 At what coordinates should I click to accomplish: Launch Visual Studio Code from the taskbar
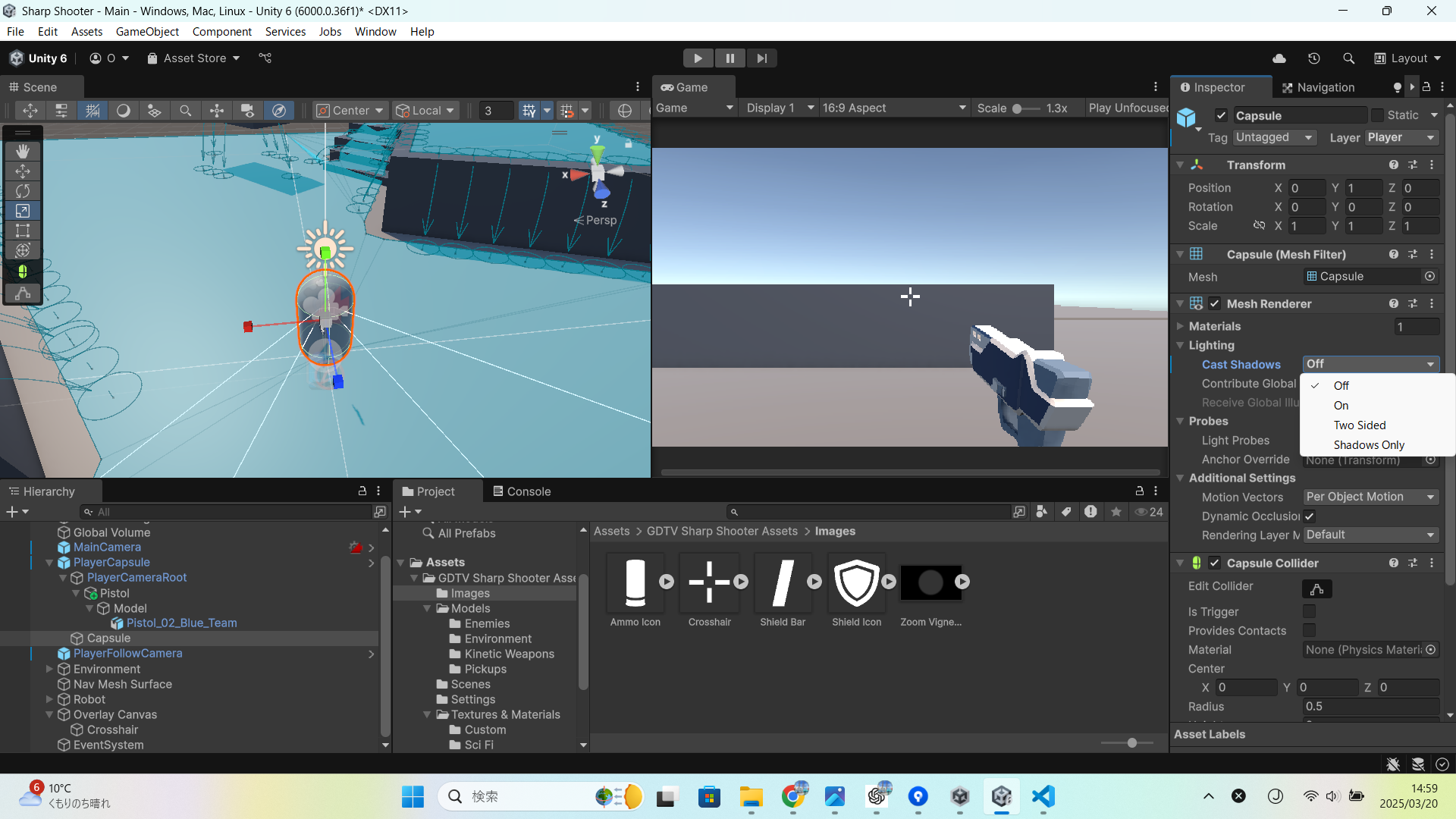point(1043,797)
